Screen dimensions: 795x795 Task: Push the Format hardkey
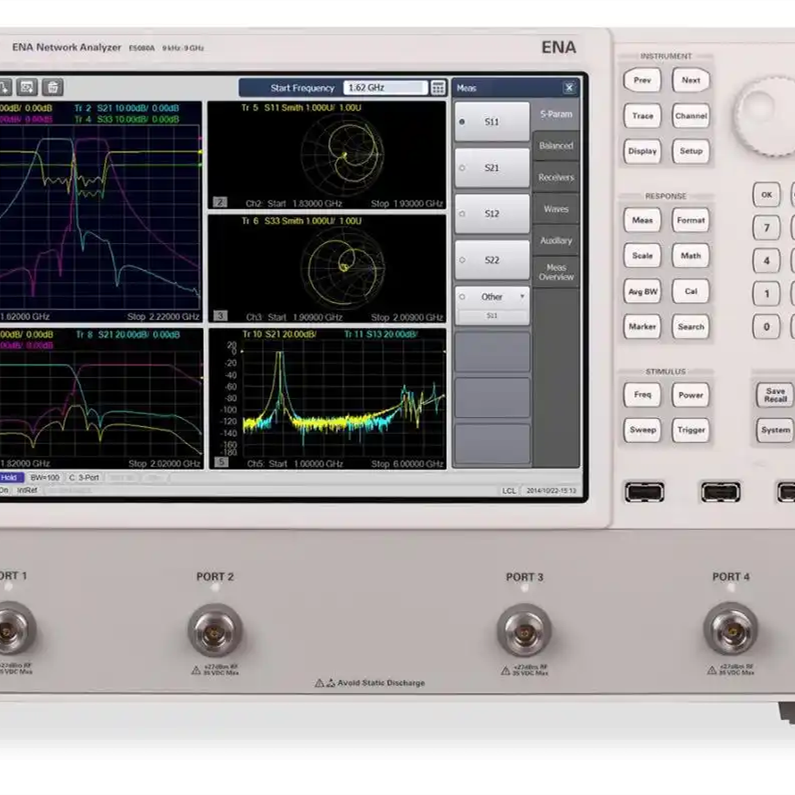(691, 220)
